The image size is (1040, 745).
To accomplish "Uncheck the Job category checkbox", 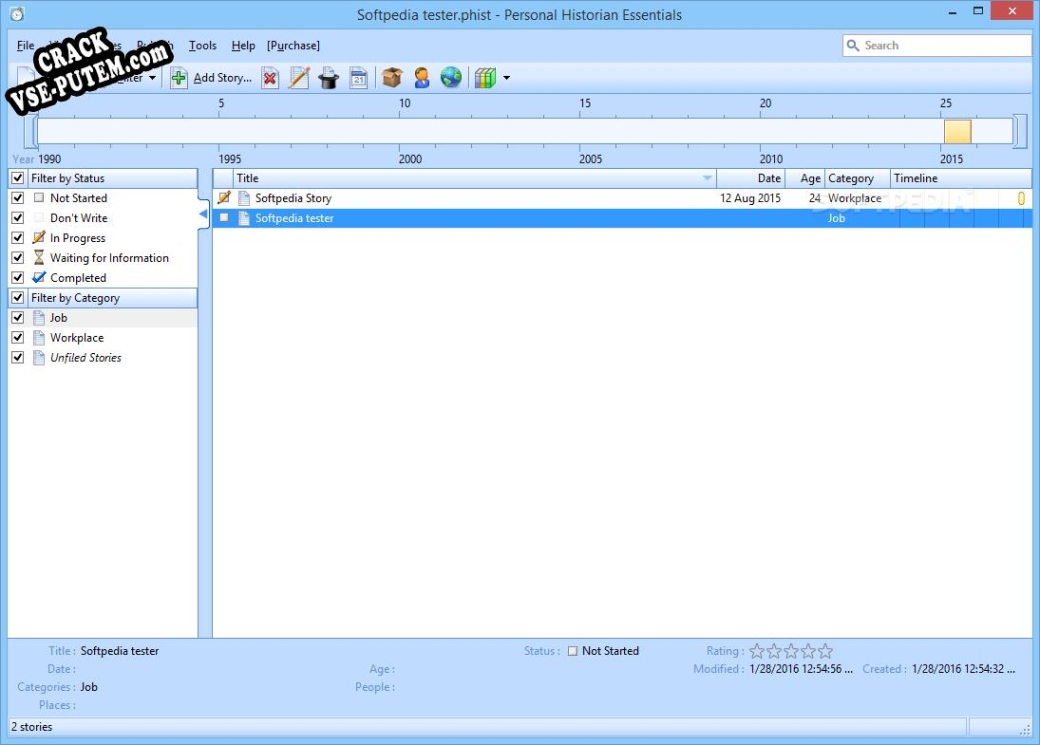I will pyautogui.click(x=18, y=317).
